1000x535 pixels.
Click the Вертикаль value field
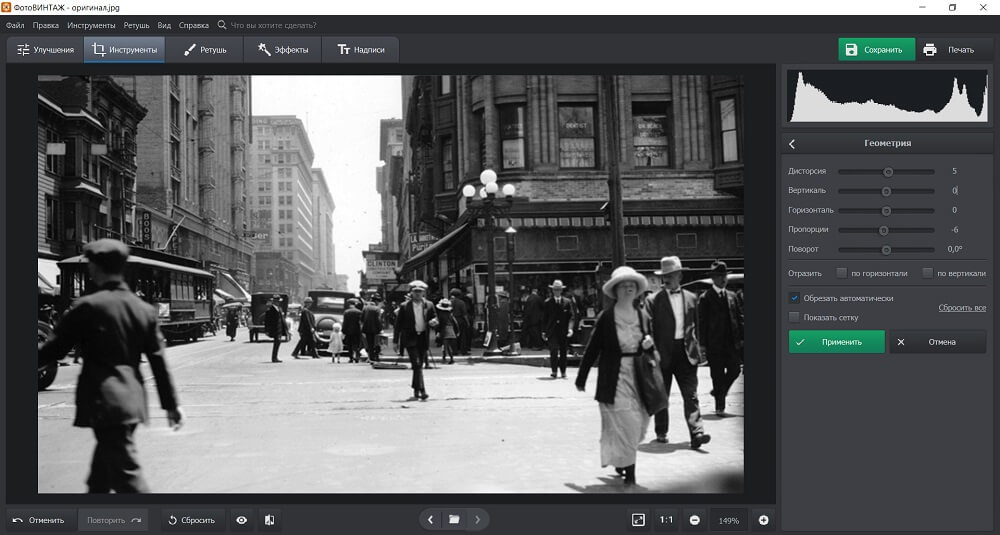pyautogui.click(x=955, y=191)
